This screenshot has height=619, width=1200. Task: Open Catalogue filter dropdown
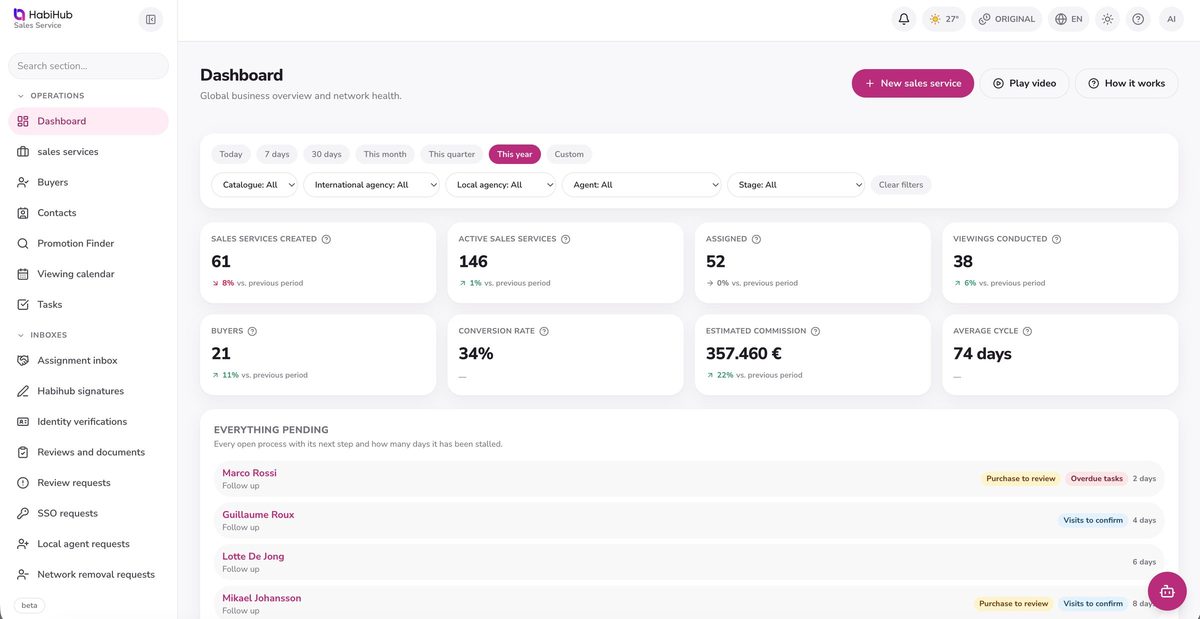255,185
